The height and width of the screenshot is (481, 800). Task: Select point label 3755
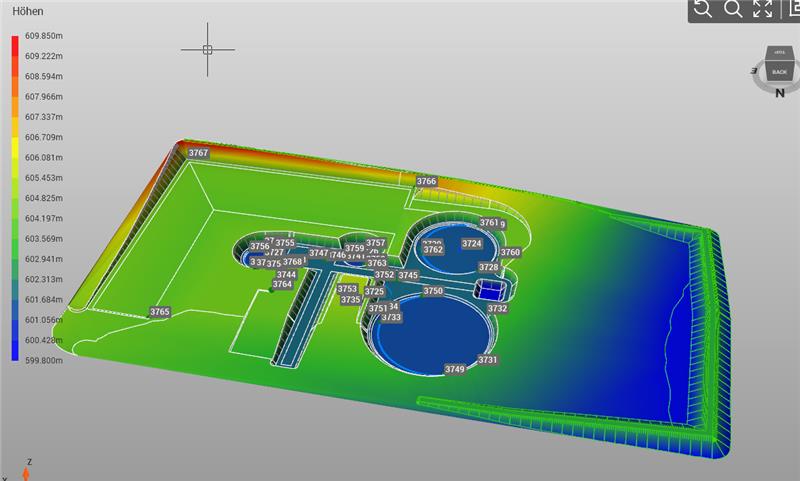point(285,243)
